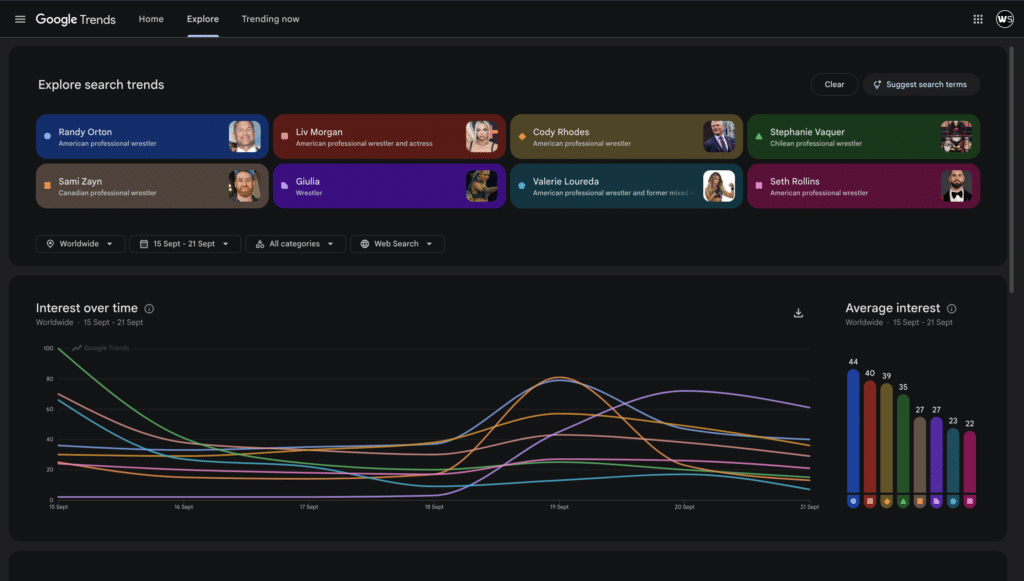Go to the Home tab

[151, 19]
